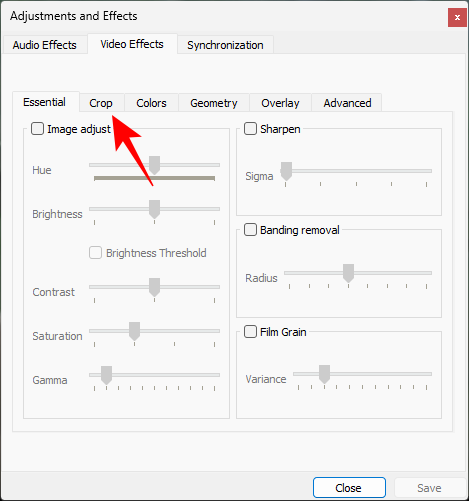Screen dimensions: 469x501
Task: Switch to the Colors tab
Action: (x=151, y=103)
